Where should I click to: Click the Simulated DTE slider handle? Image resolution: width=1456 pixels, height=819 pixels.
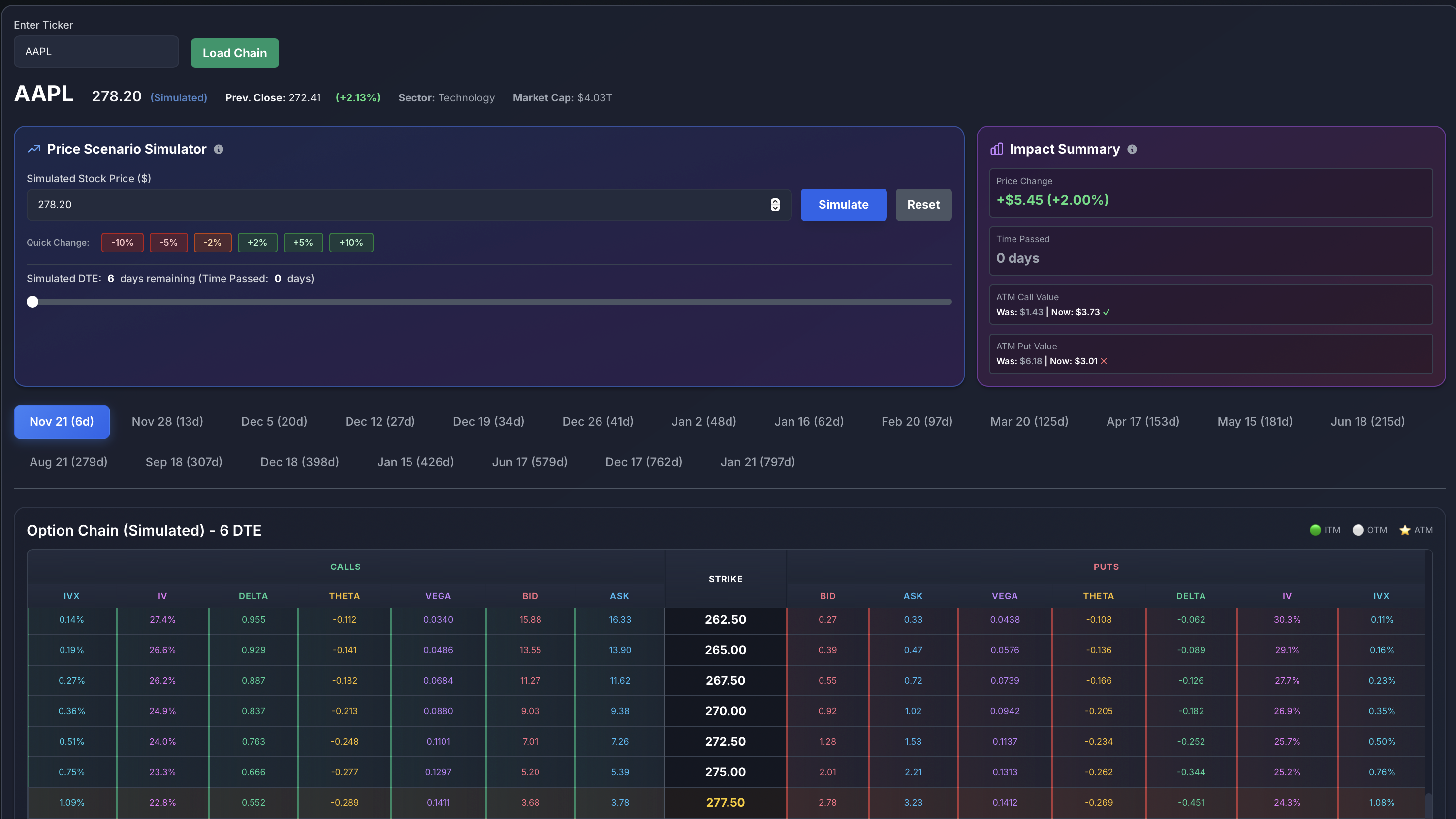click(x=32, y=302)
